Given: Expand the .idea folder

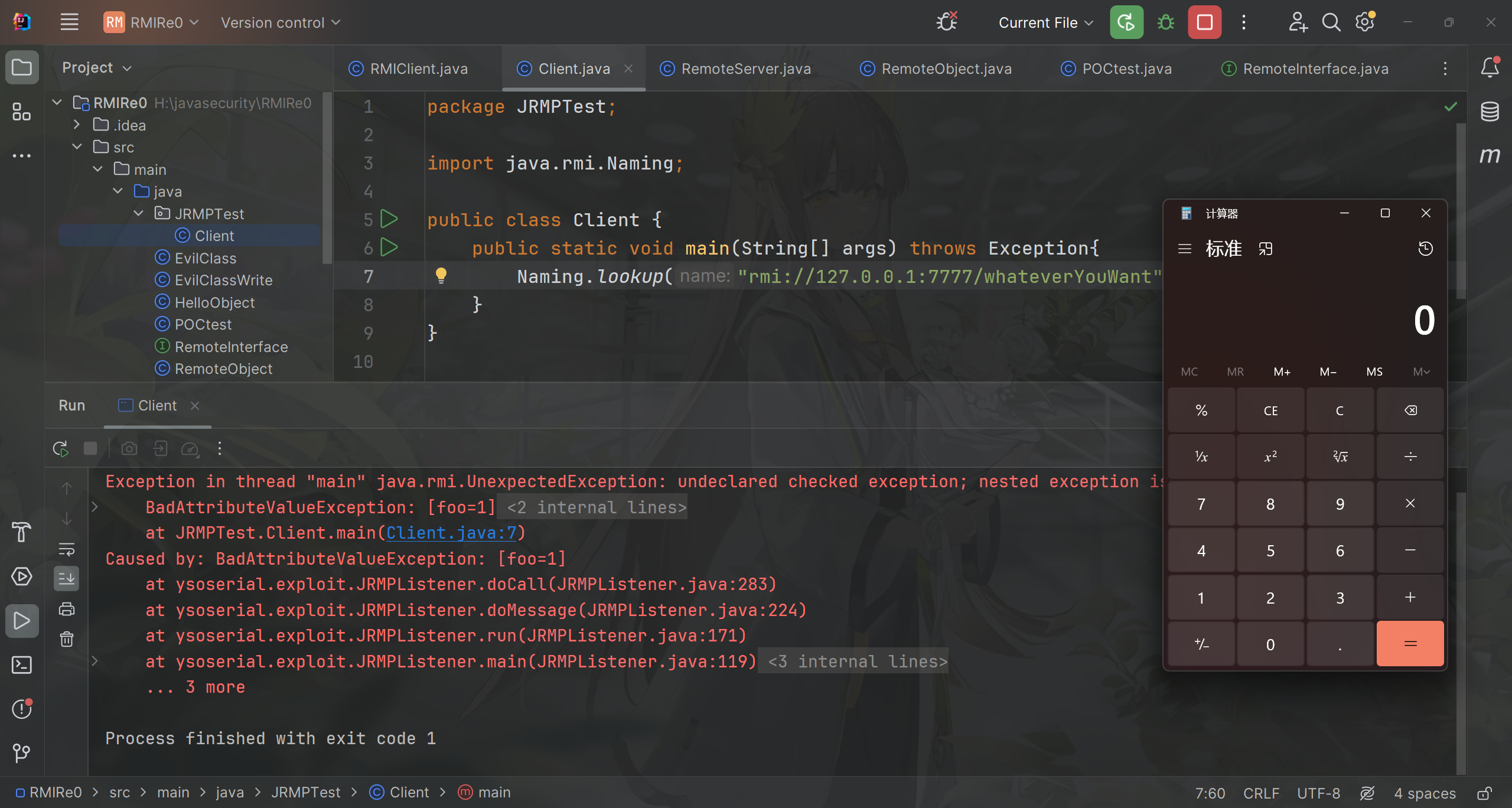Looking at the screenshot, I should pyautogui.click(x=77, y=125).
